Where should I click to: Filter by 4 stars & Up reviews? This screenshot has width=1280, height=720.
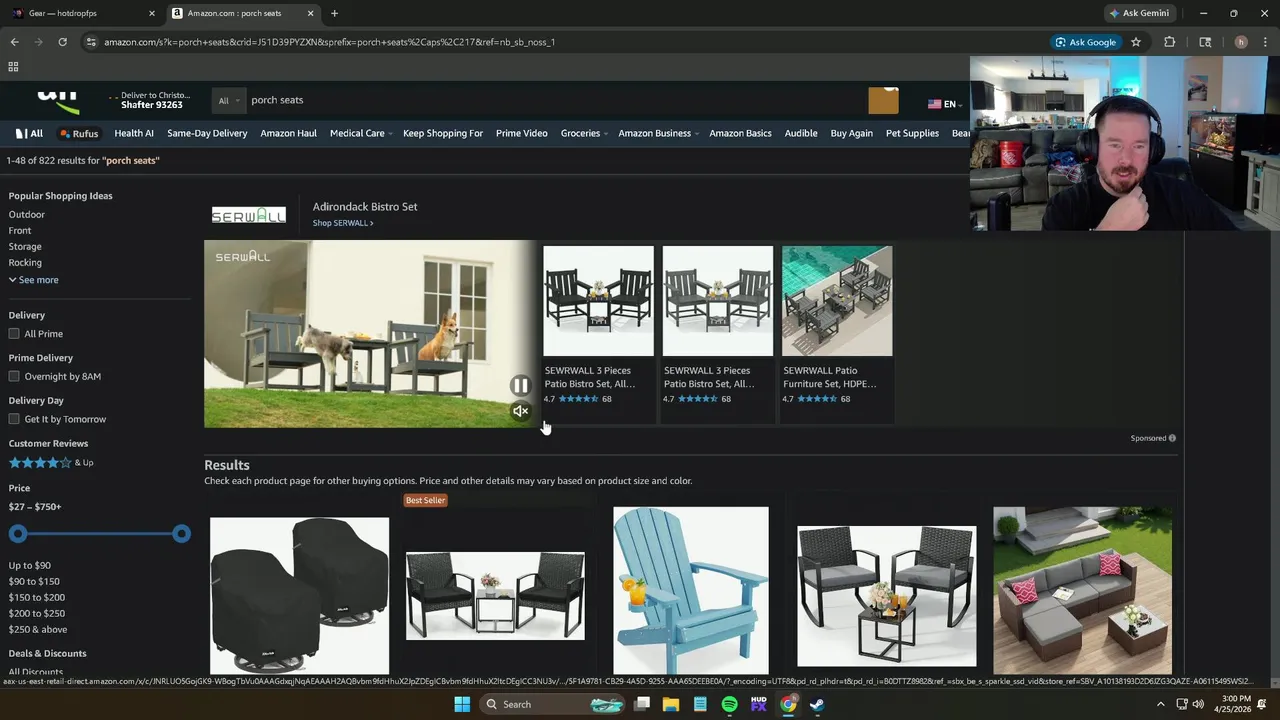[x=51, y=463]
